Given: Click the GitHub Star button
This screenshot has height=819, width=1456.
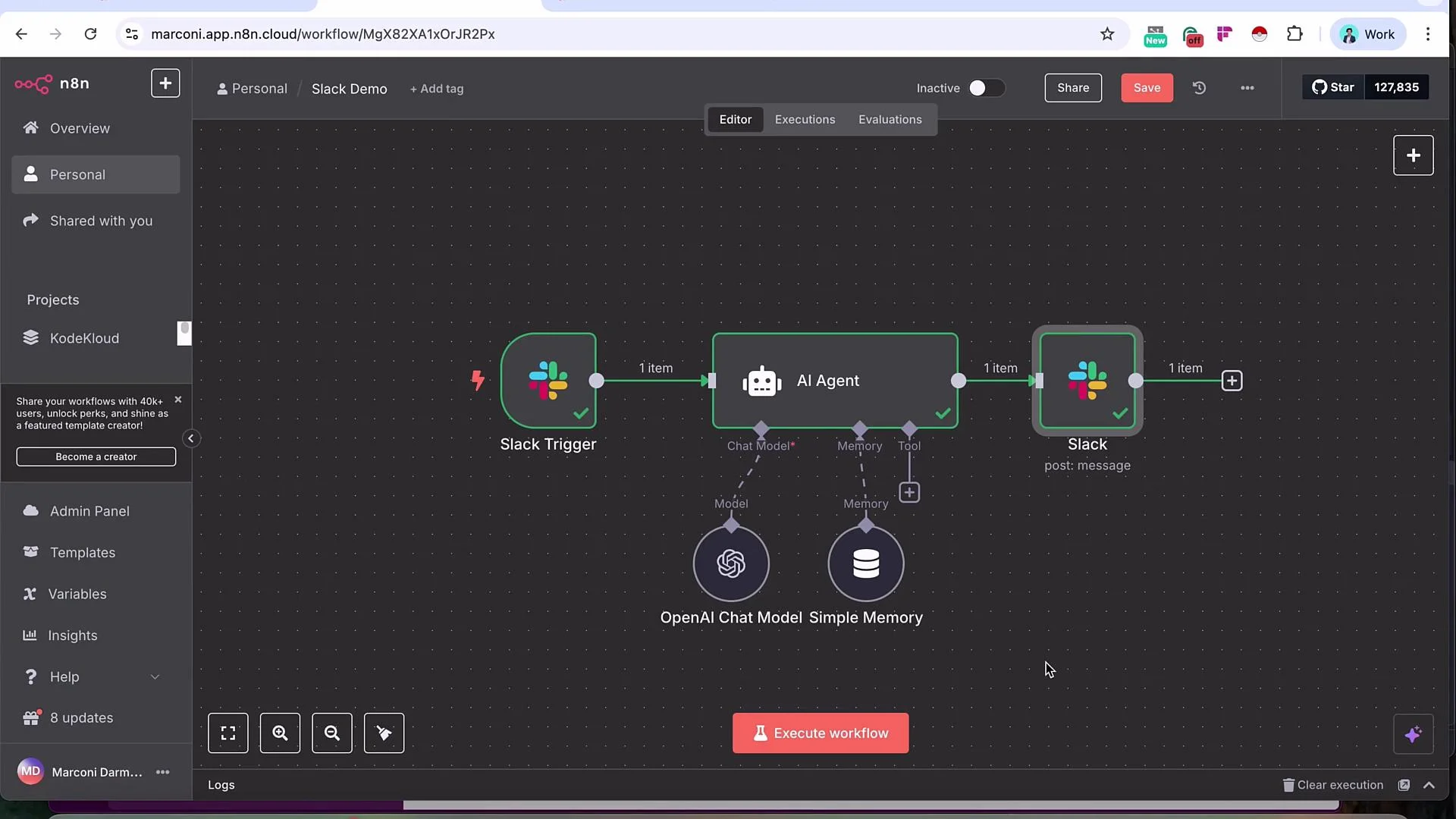Looking at the screenshot, I should click(x=1334, y=87).
